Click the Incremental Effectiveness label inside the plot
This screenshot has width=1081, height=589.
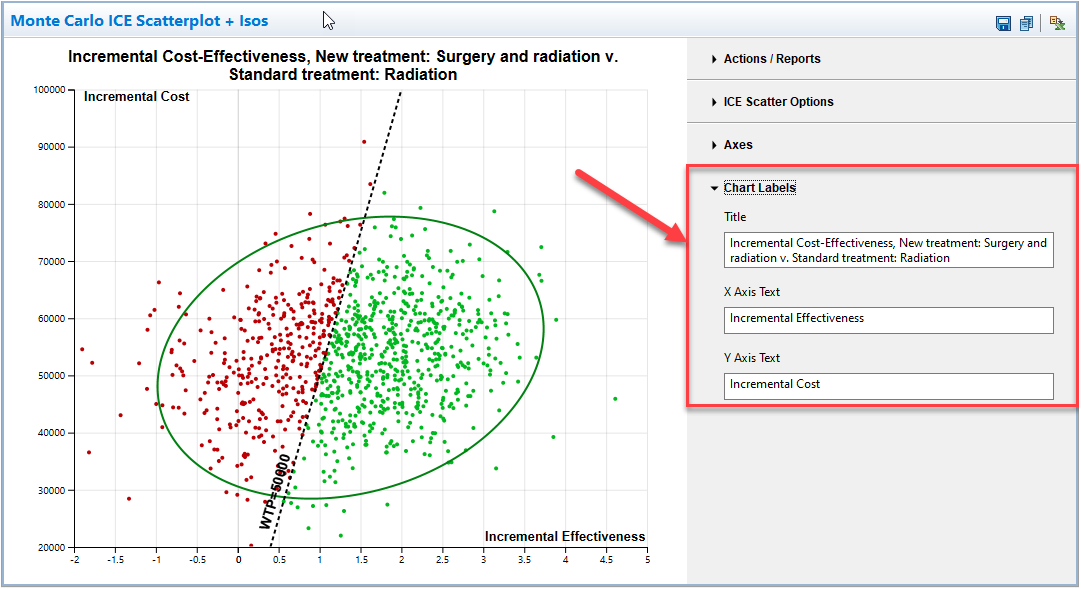pyautogui.click(x=565, y=537)
